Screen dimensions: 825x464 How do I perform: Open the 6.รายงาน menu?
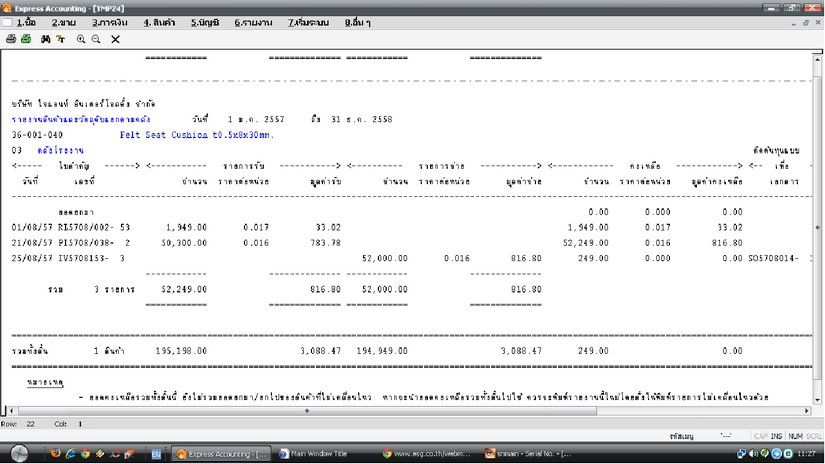[254, 22]
